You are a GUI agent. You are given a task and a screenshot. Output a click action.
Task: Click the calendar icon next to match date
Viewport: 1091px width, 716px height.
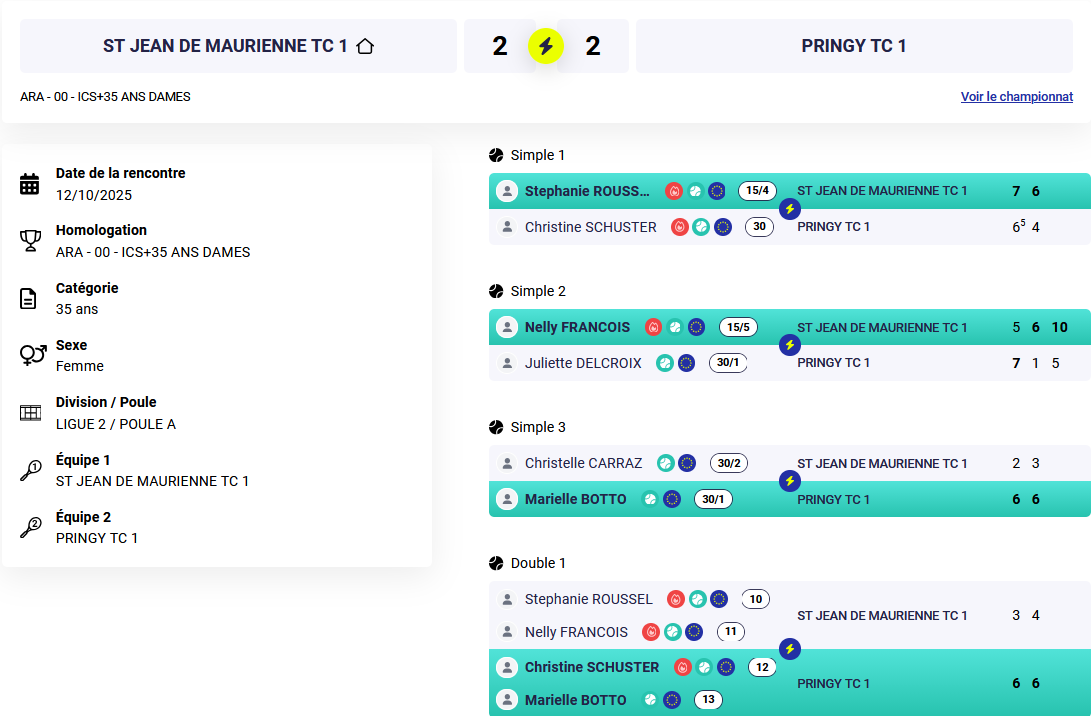tap(30, 184)
